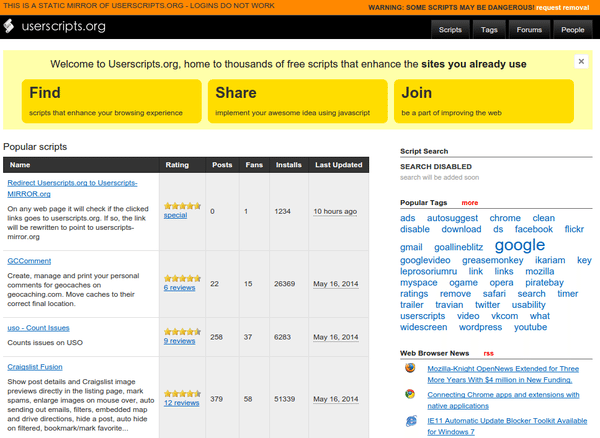The height and width of the screenshot is (438, 600).
Task: Open the Scripts tab
Action: pos(450,30)
